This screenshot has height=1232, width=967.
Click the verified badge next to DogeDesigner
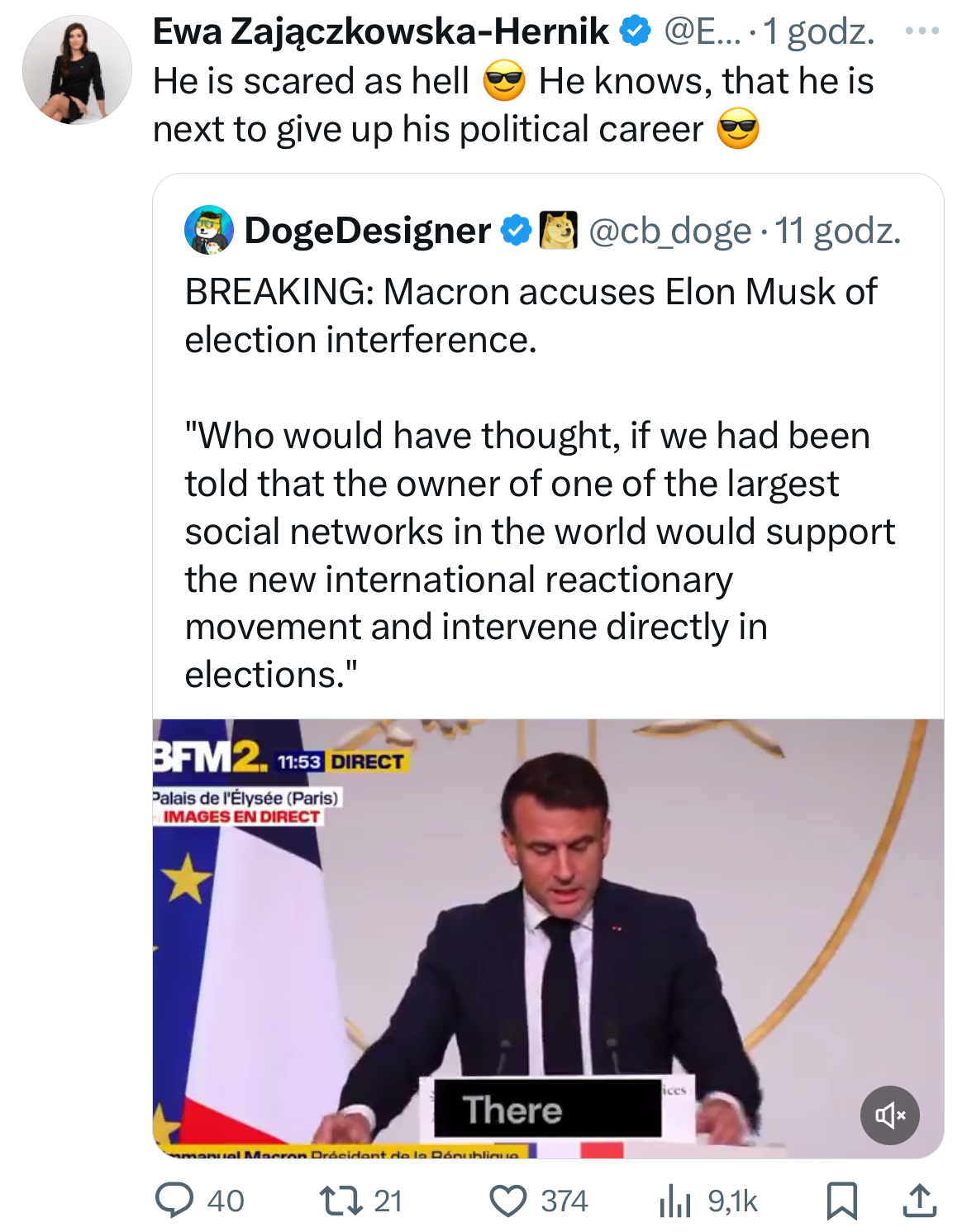pyautogui.click(x=517, y=231)
